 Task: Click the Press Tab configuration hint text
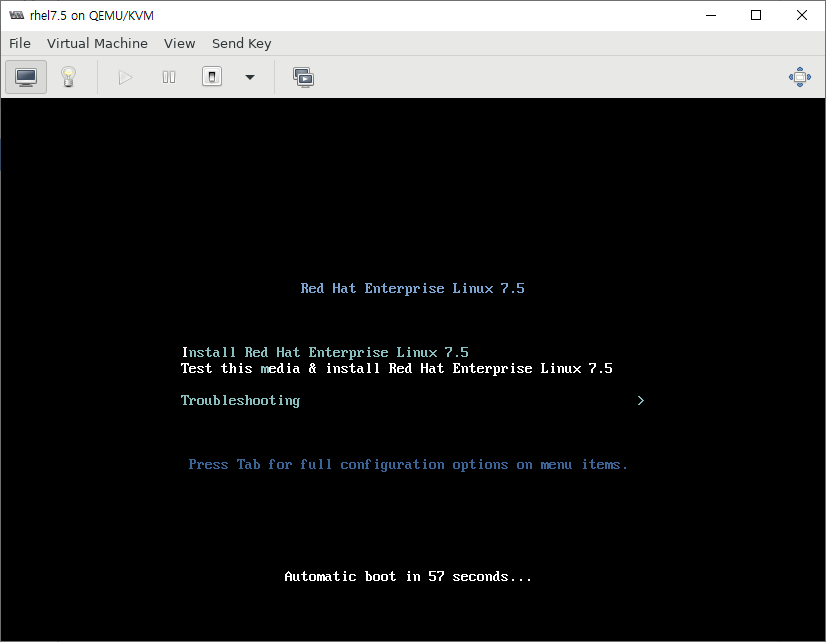pyautogui.click(x=408, y=465)
